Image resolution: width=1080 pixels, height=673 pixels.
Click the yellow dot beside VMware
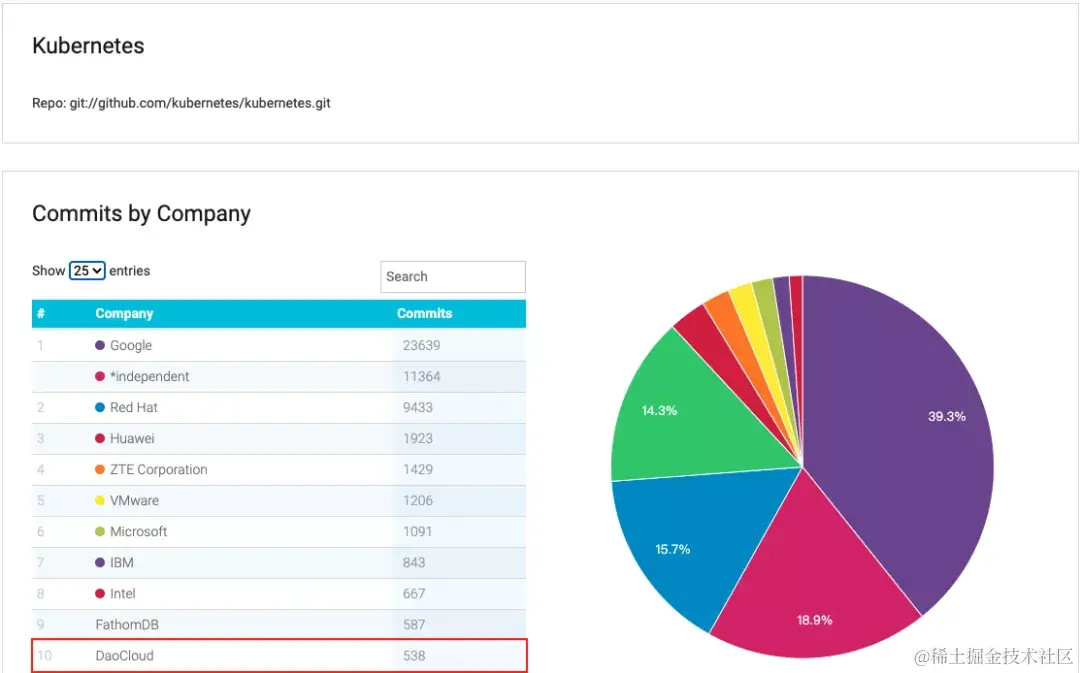(100, 500)
